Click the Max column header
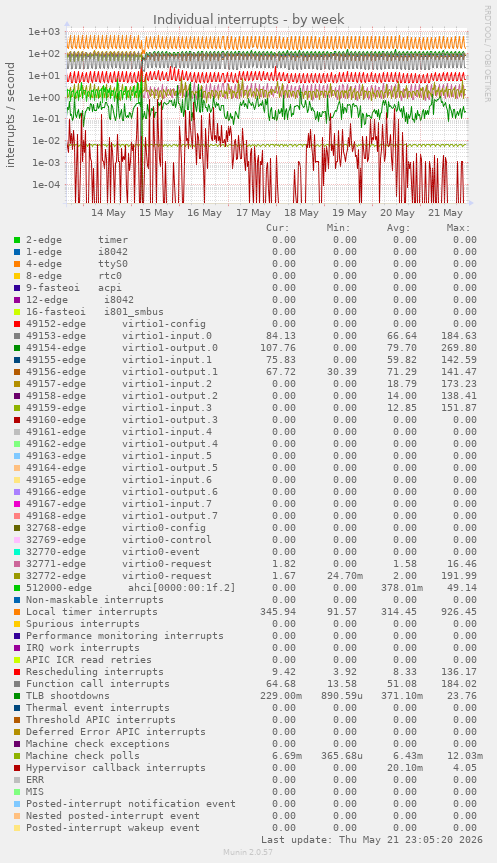The width and height of the screenshot is (497, 863). pyautogui.click(x=458, y=228)
